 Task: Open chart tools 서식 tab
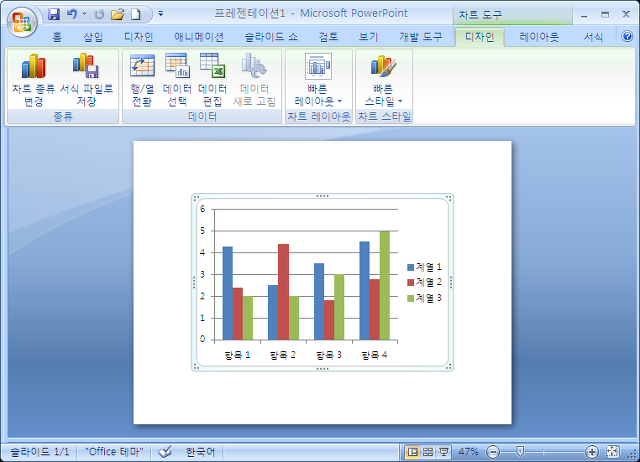coord(593,37)
